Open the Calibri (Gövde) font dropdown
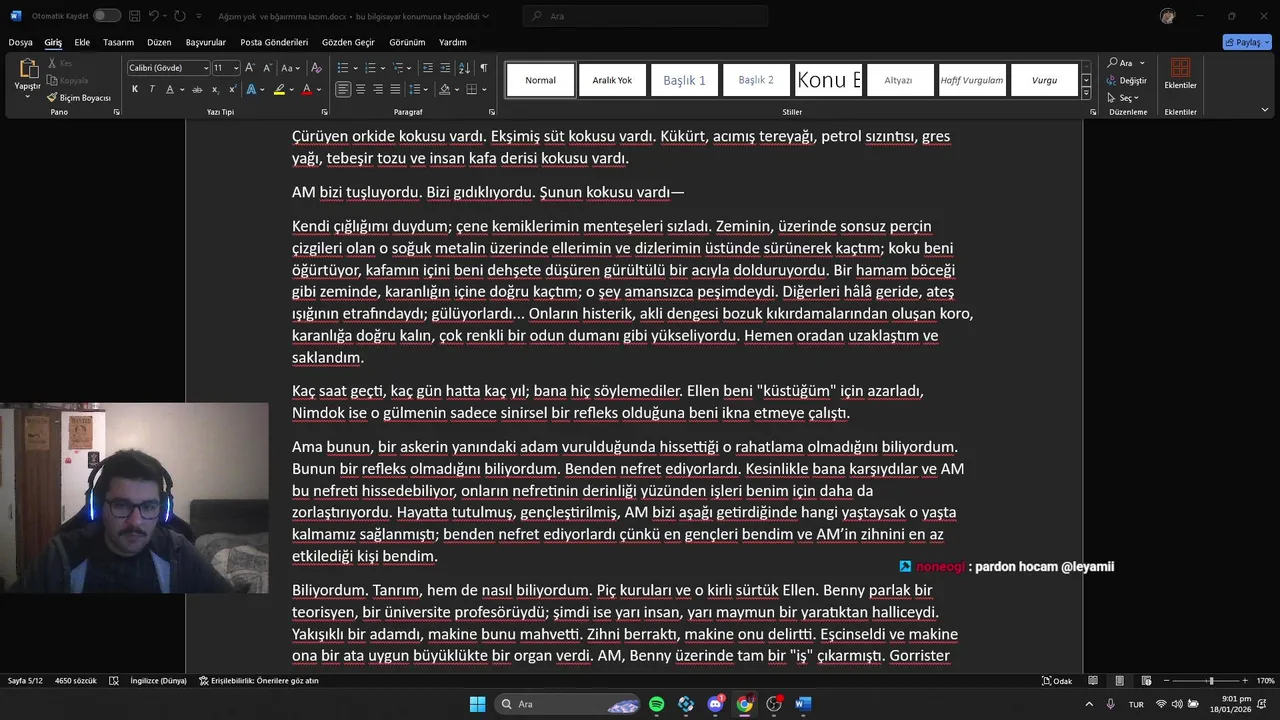Screen dimensions: 1280x720 coord(205,68)
